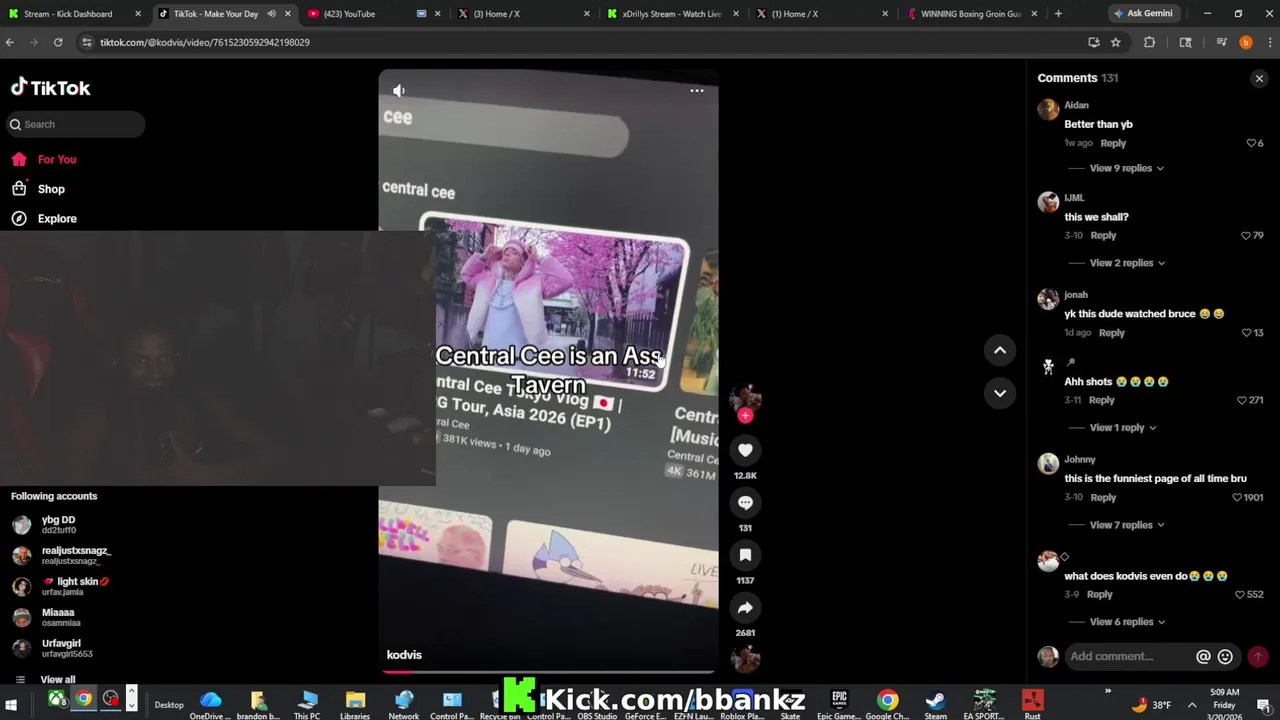Like Aidan's comment "Better than yb"
The image size is (1280, 720).
click(1251, 143)
